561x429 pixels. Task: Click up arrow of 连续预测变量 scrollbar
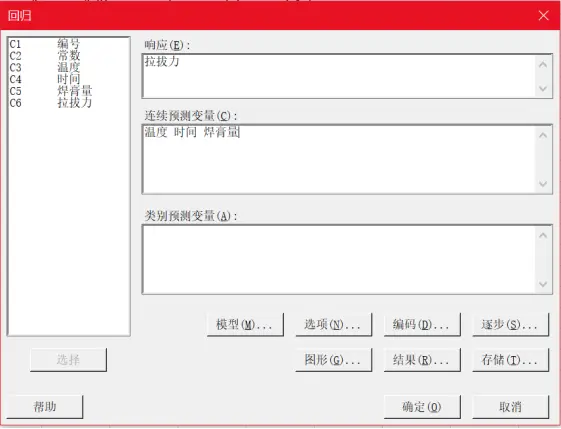543,135
